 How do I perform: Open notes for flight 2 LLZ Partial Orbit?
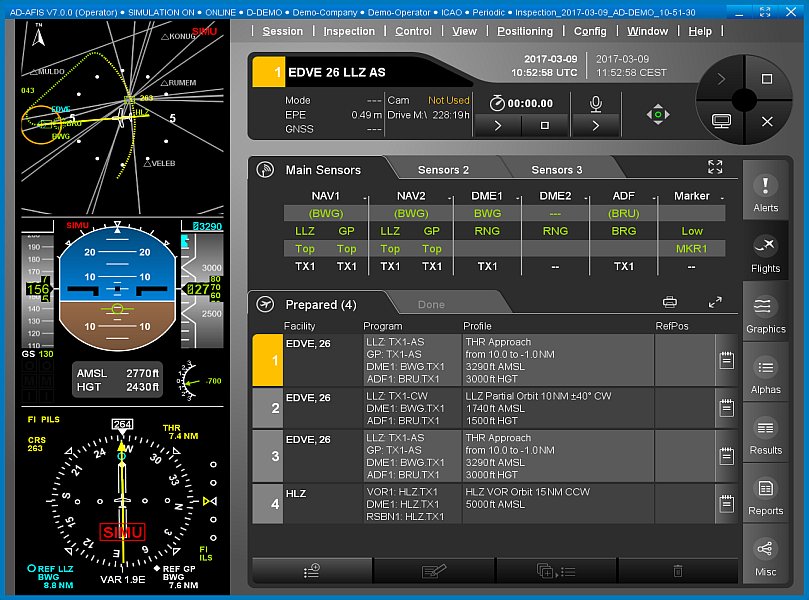point(726,408)
